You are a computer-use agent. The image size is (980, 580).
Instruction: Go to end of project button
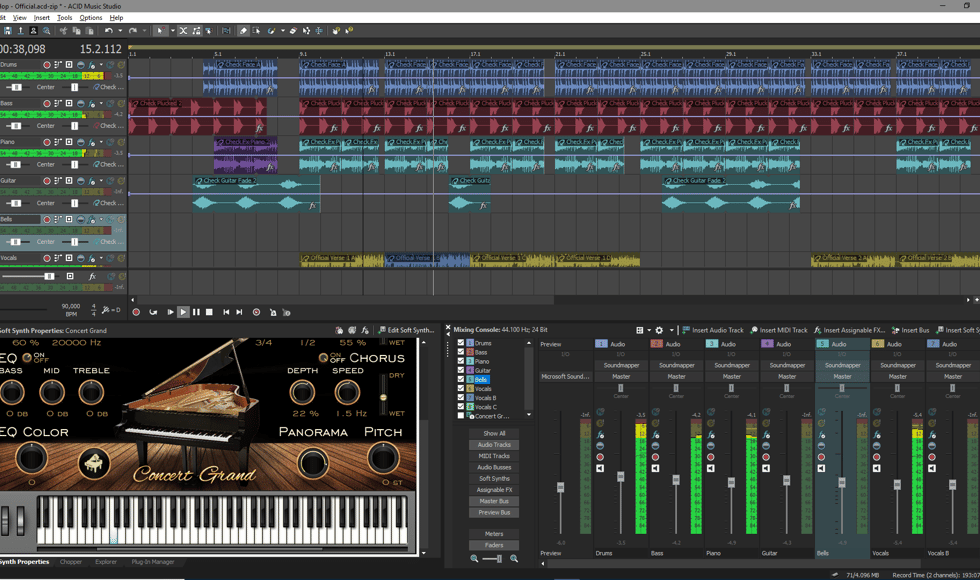coord(239,312)
